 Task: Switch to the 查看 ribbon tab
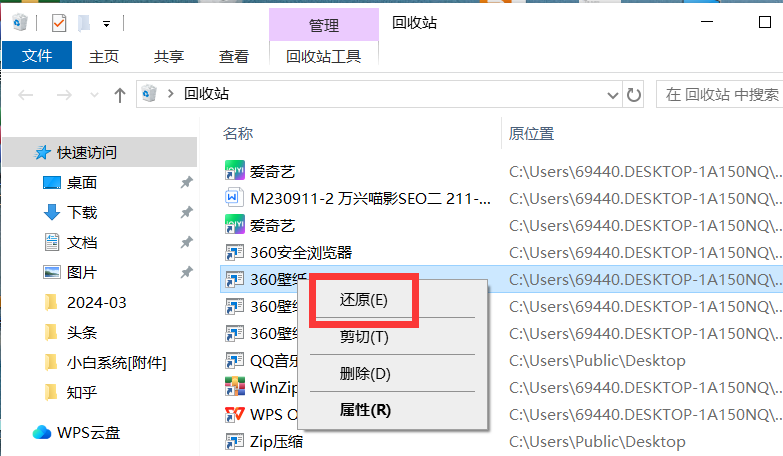[x=234, y=56]
